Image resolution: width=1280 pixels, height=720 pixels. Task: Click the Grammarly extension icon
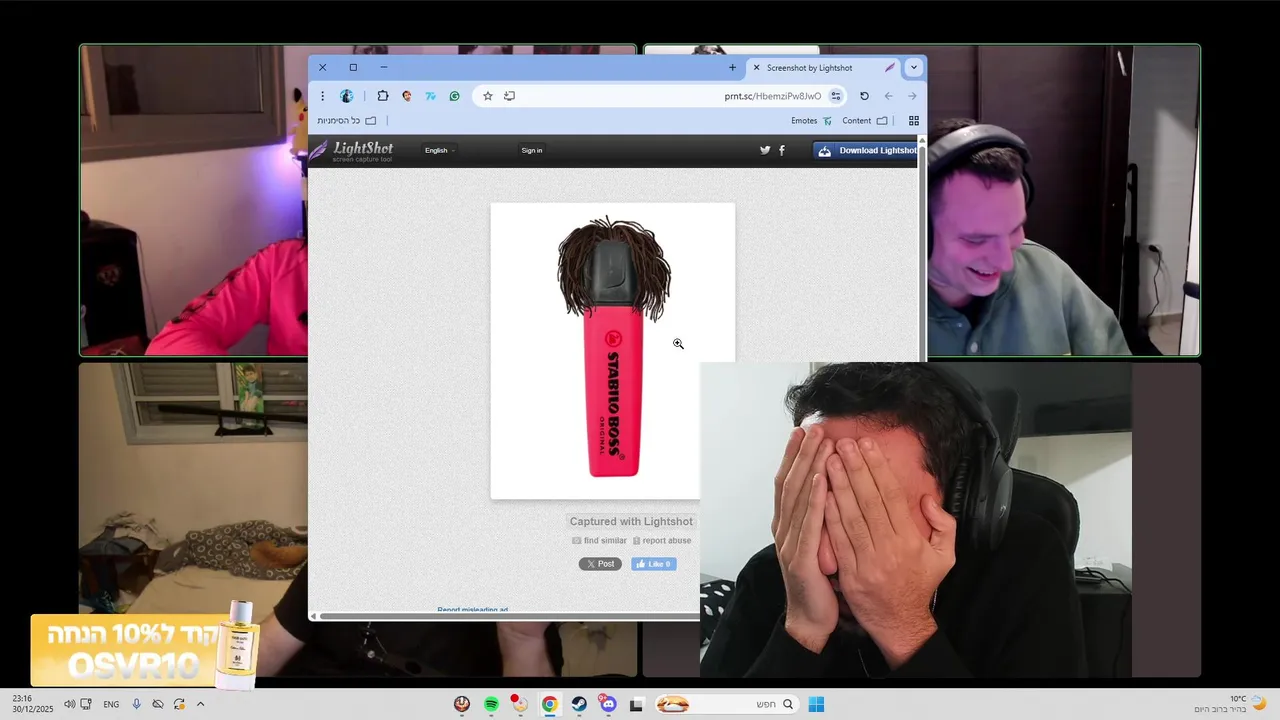click(455, 96)
